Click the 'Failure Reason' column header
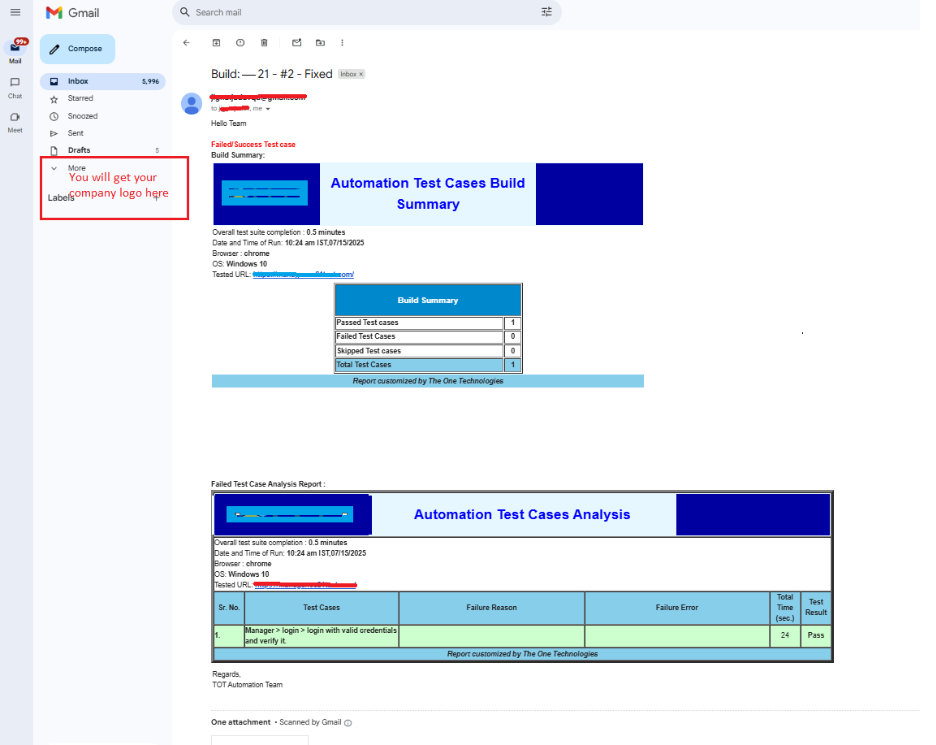Viewport: 936px width, 745px height. (491, 608)
